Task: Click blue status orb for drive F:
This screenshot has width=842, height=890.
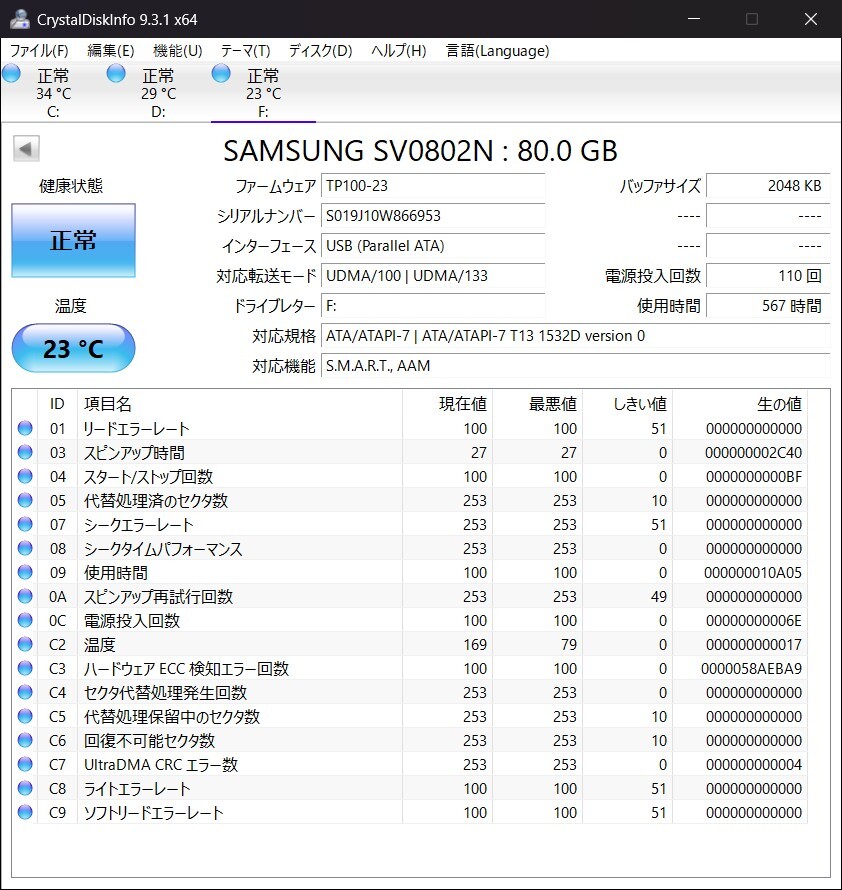Action: [x=221, y=73]
